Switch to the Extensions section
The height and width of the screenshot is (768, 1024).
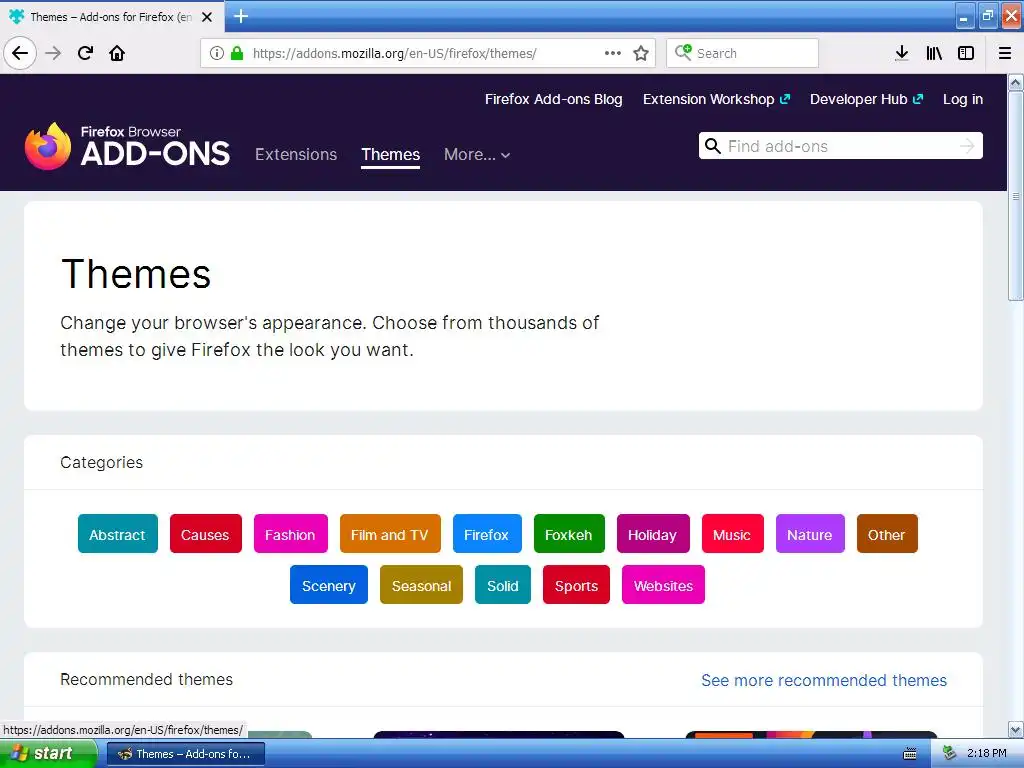[x=296, y=155]
